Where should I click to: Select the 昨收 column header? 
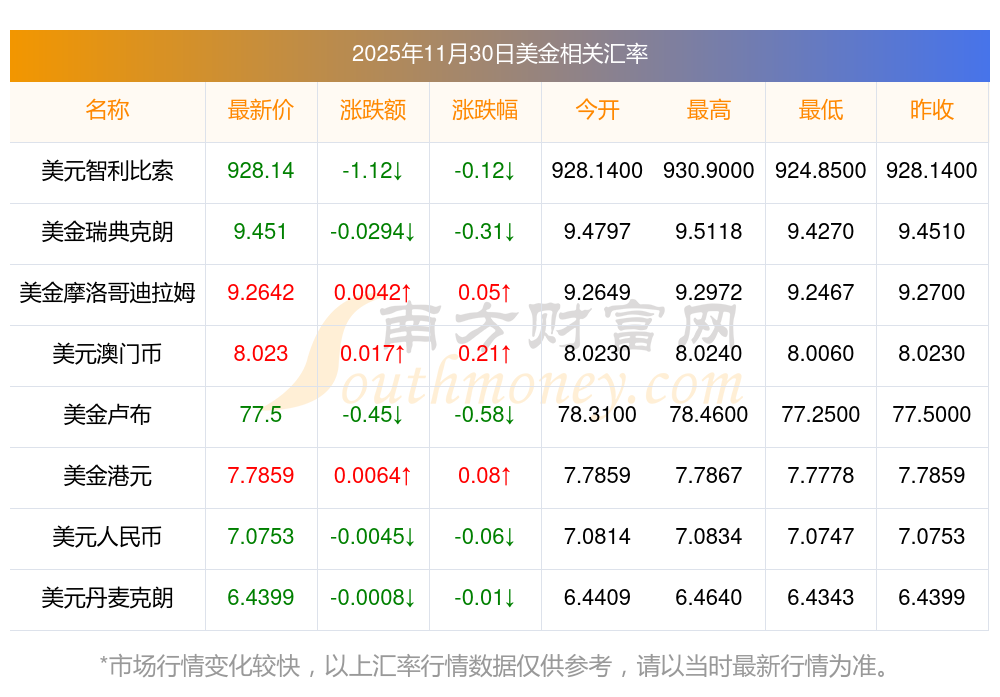point(932,110)
